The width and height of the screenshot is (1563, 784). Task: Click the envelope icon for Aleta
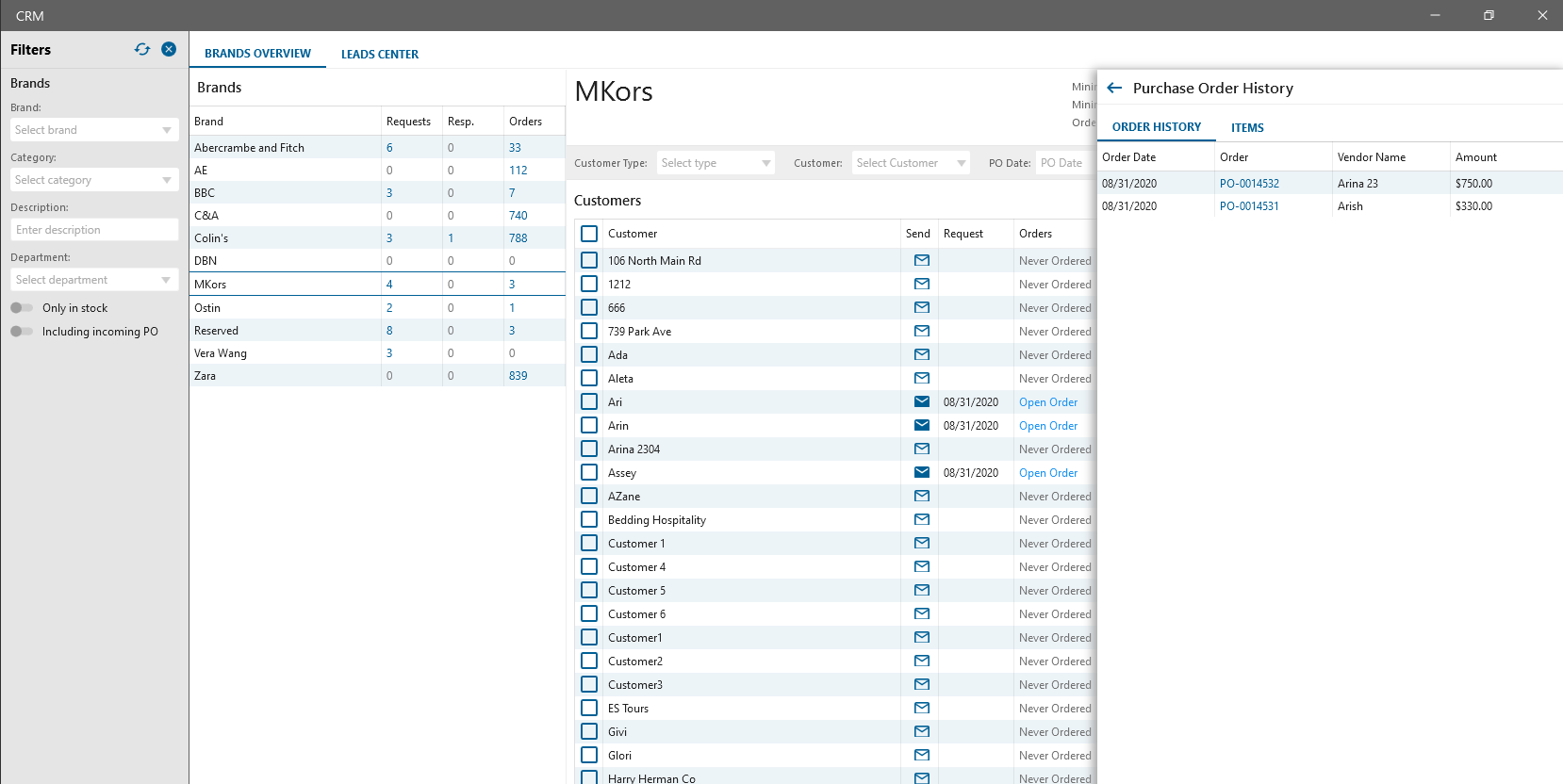[922, 378]
